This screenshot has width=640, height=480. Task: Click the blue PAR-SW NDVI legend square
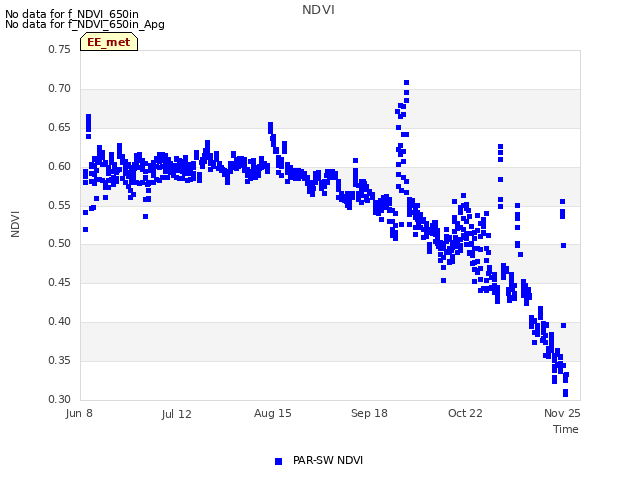coord(278,461)
